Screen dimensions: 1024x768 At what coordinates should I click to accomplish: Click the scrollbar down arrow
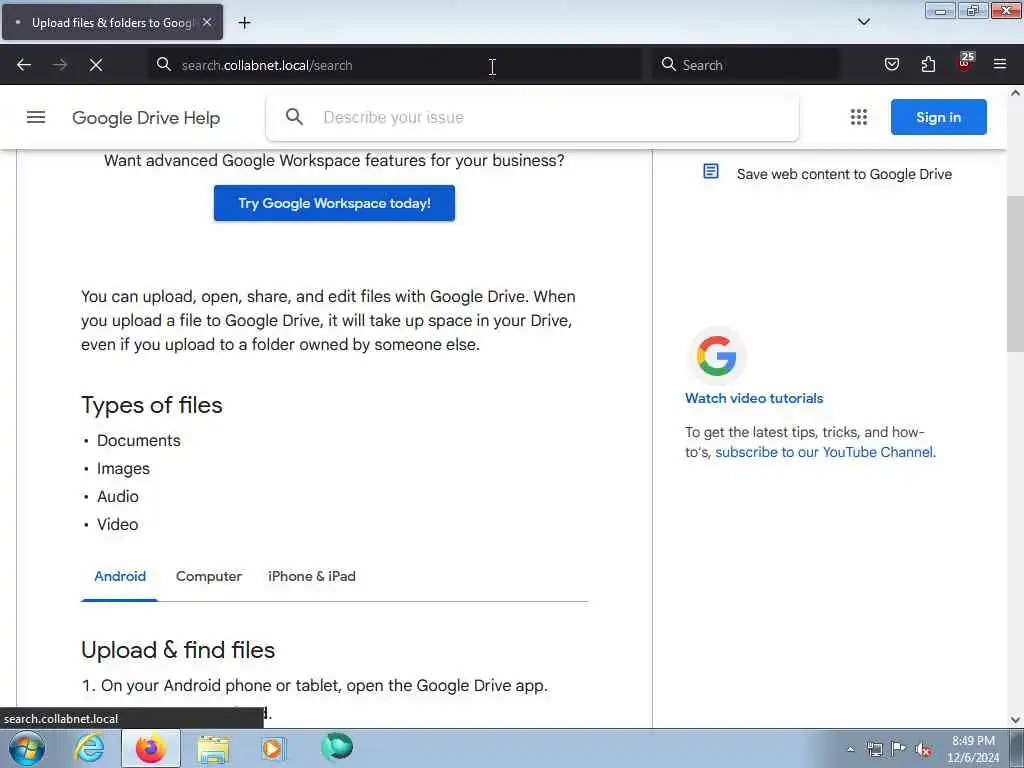coord(1016,720)
